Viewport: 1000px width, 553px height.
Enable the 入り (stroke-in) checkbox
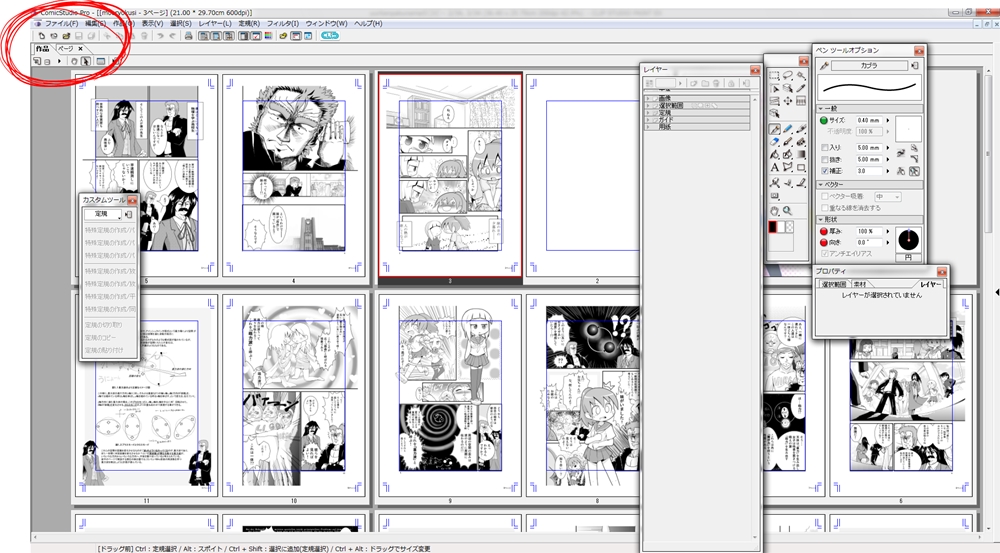(825, 147)
